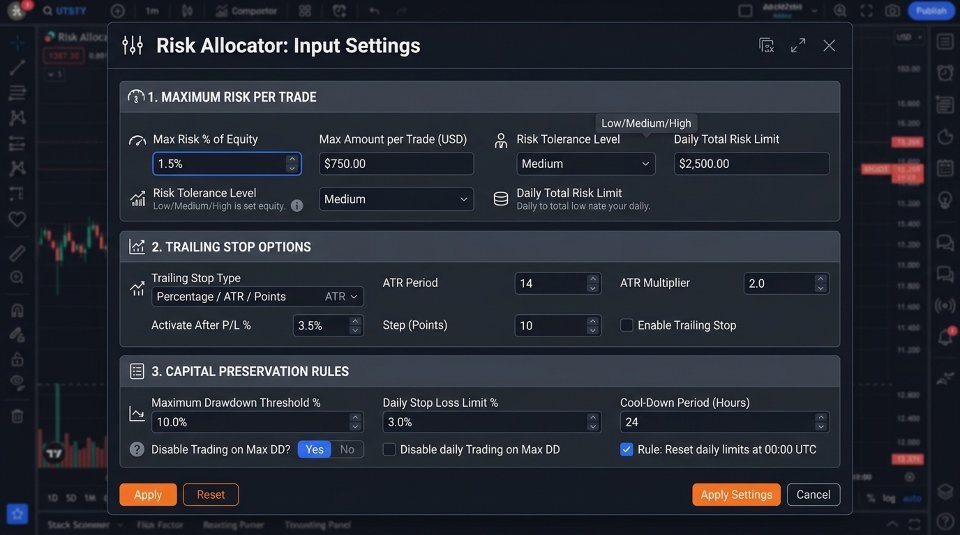Click the question mark help icon beside Disable Trading
The height and width of the screenshot is (535, 960).
pos(137,449)
